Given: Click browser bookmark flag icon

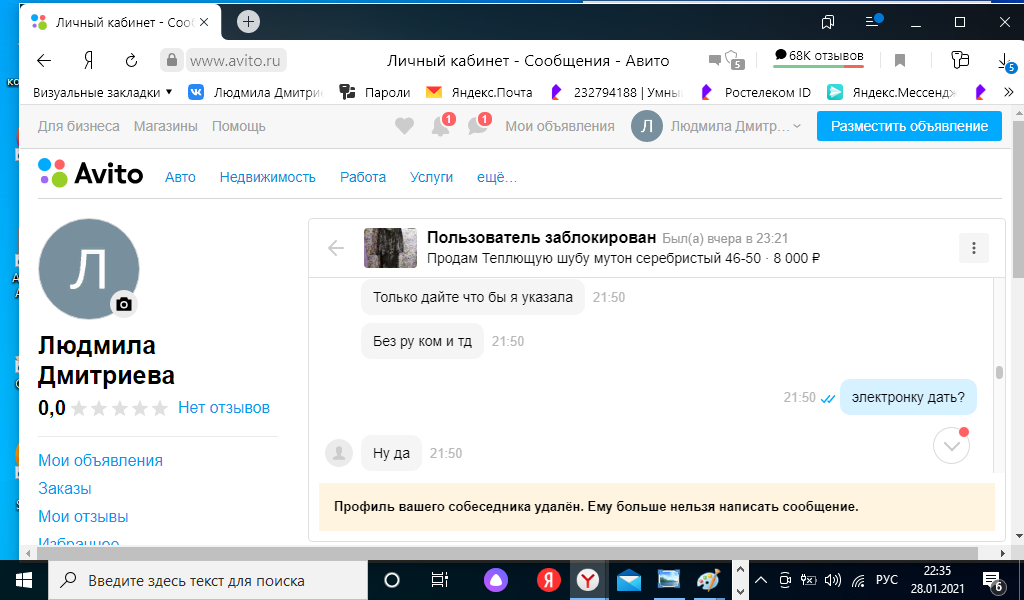Looking at the screenshot, I should coord(900,60).
